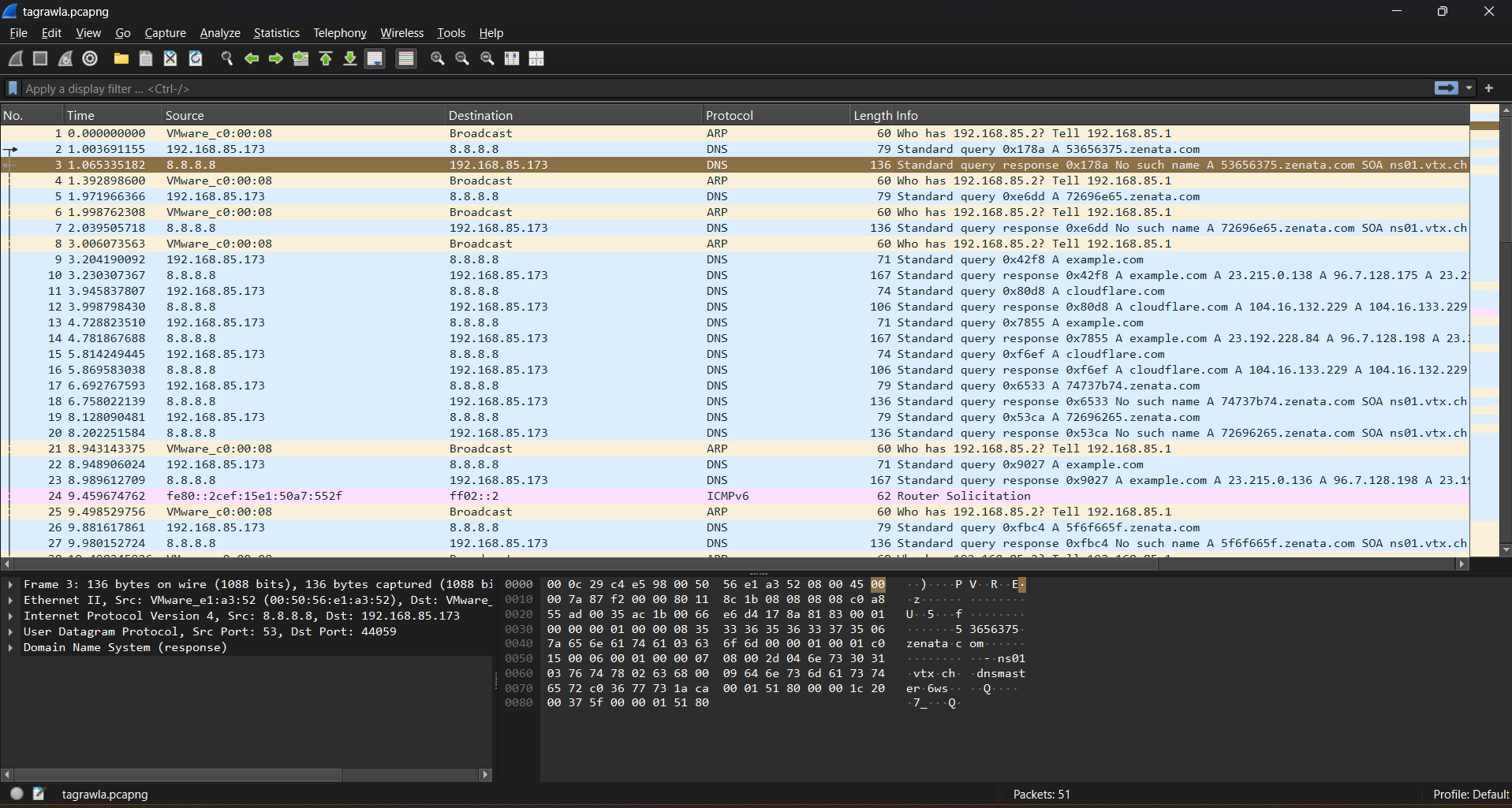Open the capture options gear icon
1512x808 pixels.
pos(90,58)
